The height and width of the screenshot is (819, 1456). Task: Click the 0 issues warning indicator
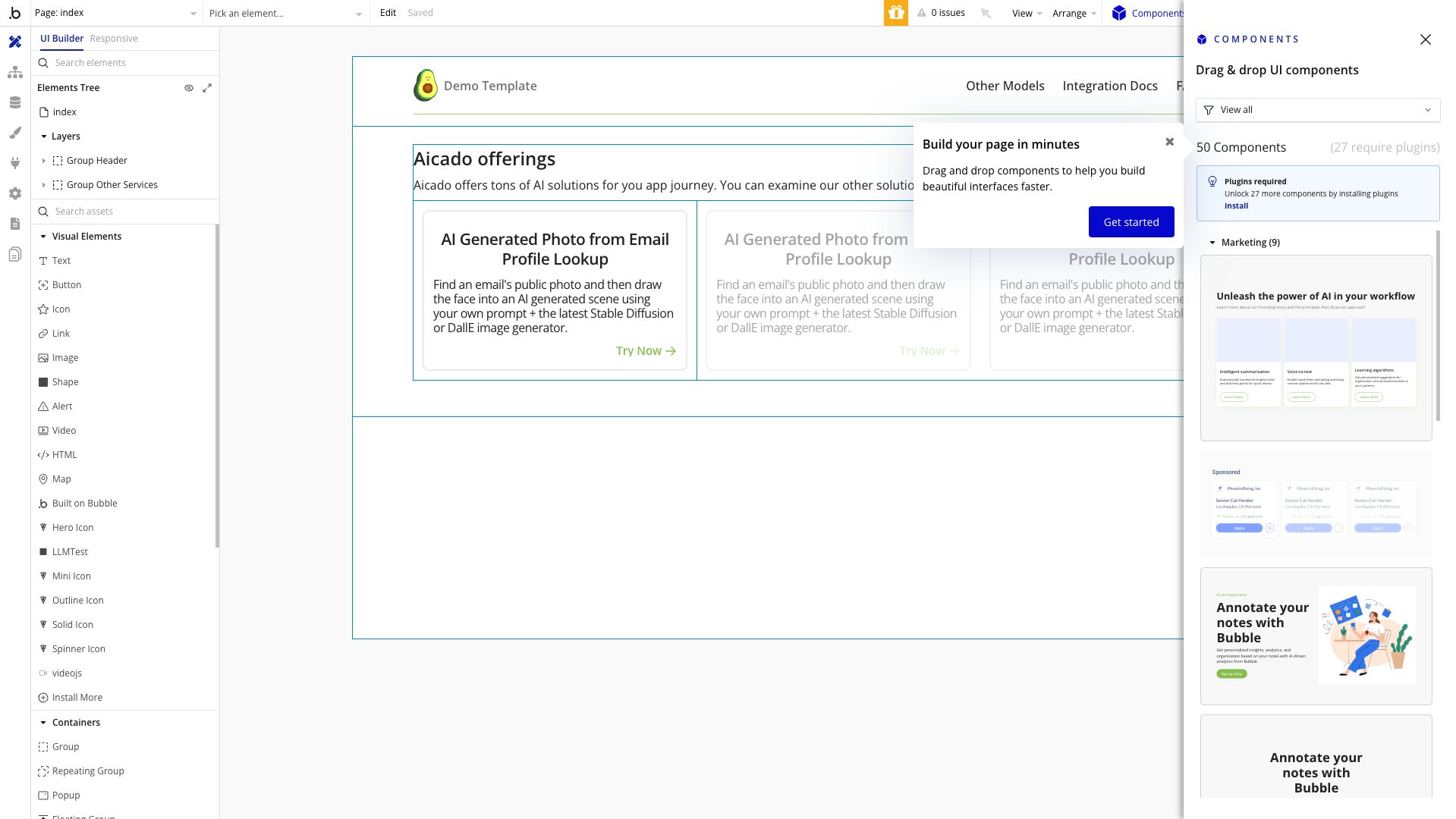(941, 12)
